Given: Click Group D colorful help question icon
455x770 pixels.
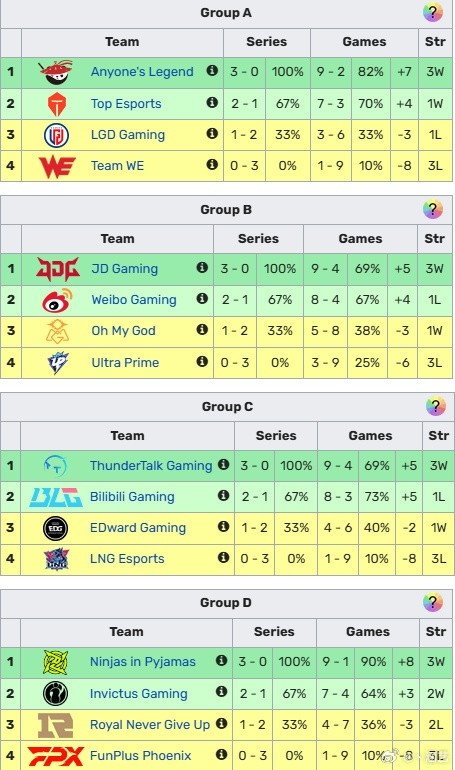Looking at the screenshot, I should tap(432, 603).
